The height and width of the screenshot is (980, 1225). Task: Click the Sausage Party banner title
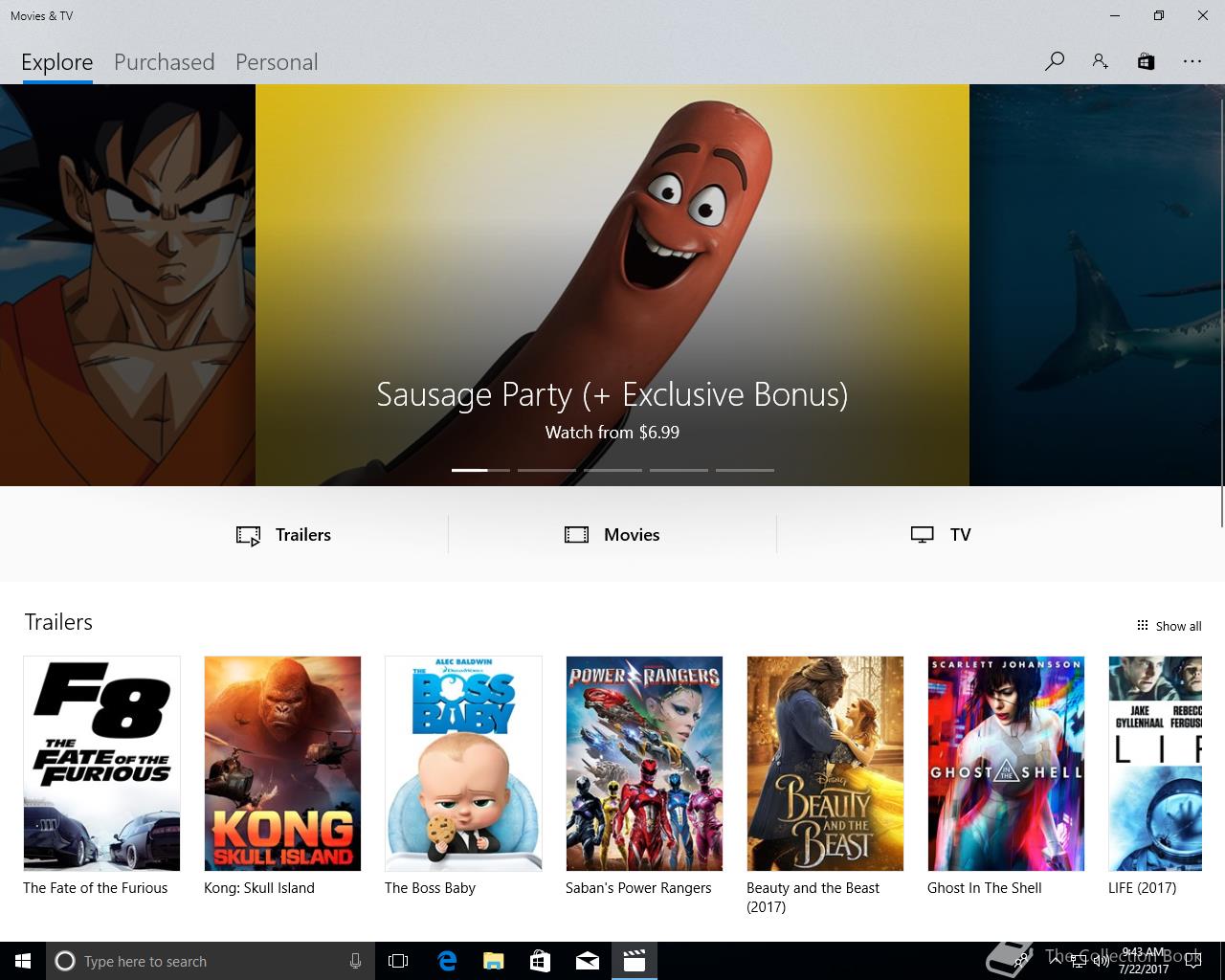click(x=612, y=394)
